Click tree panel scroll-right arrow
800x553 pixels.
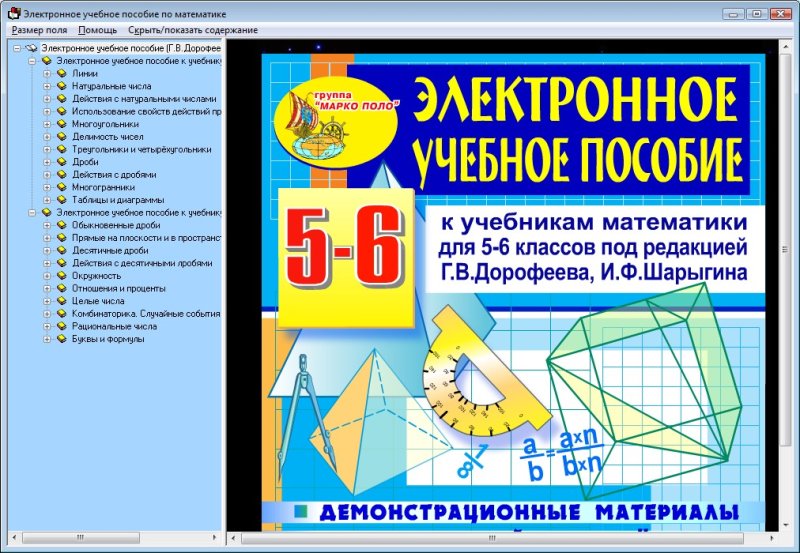(214, 538)
